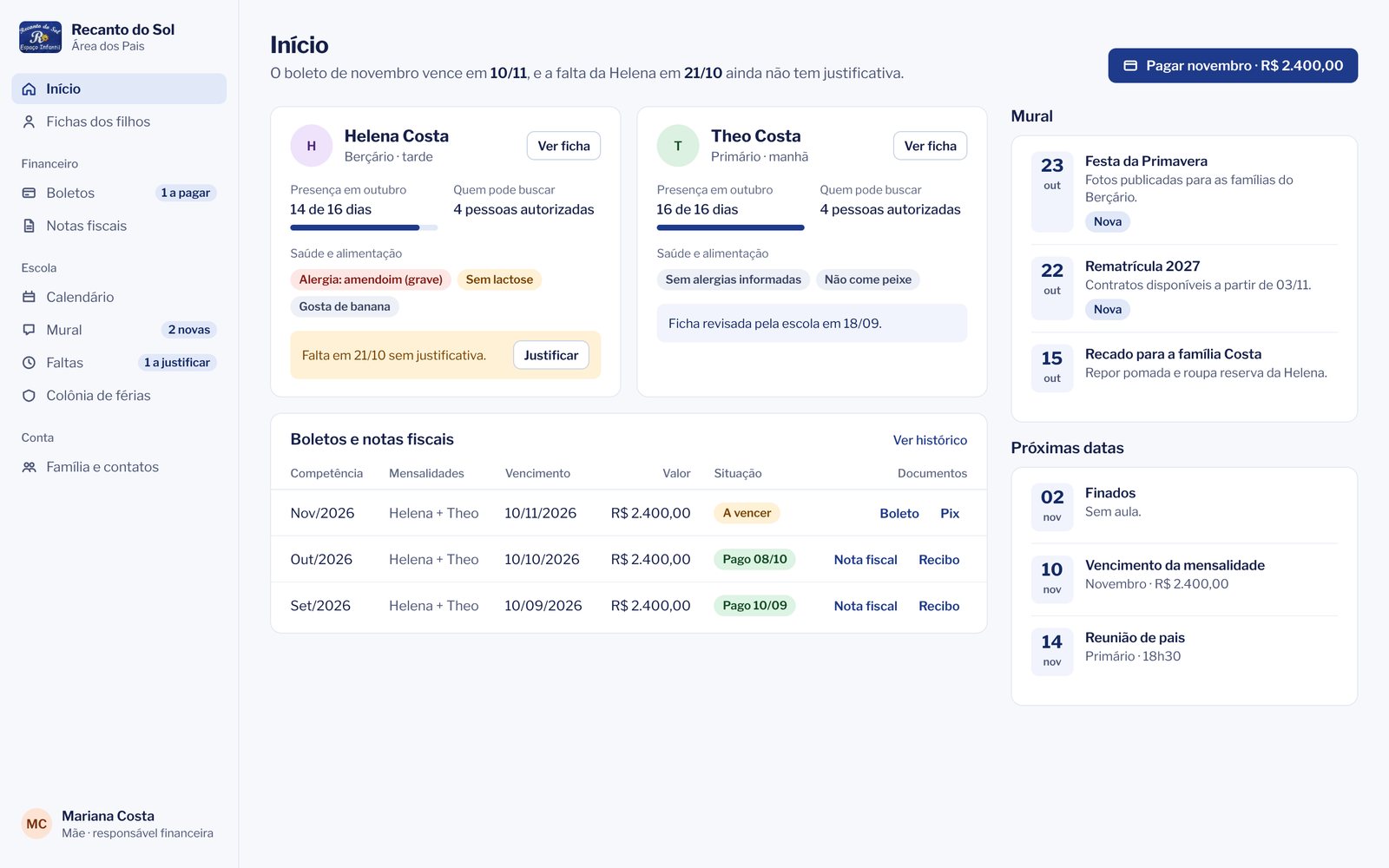Click the home icon beside Início
Viewport: 1389px width, 868px height.
coord(29,89)
